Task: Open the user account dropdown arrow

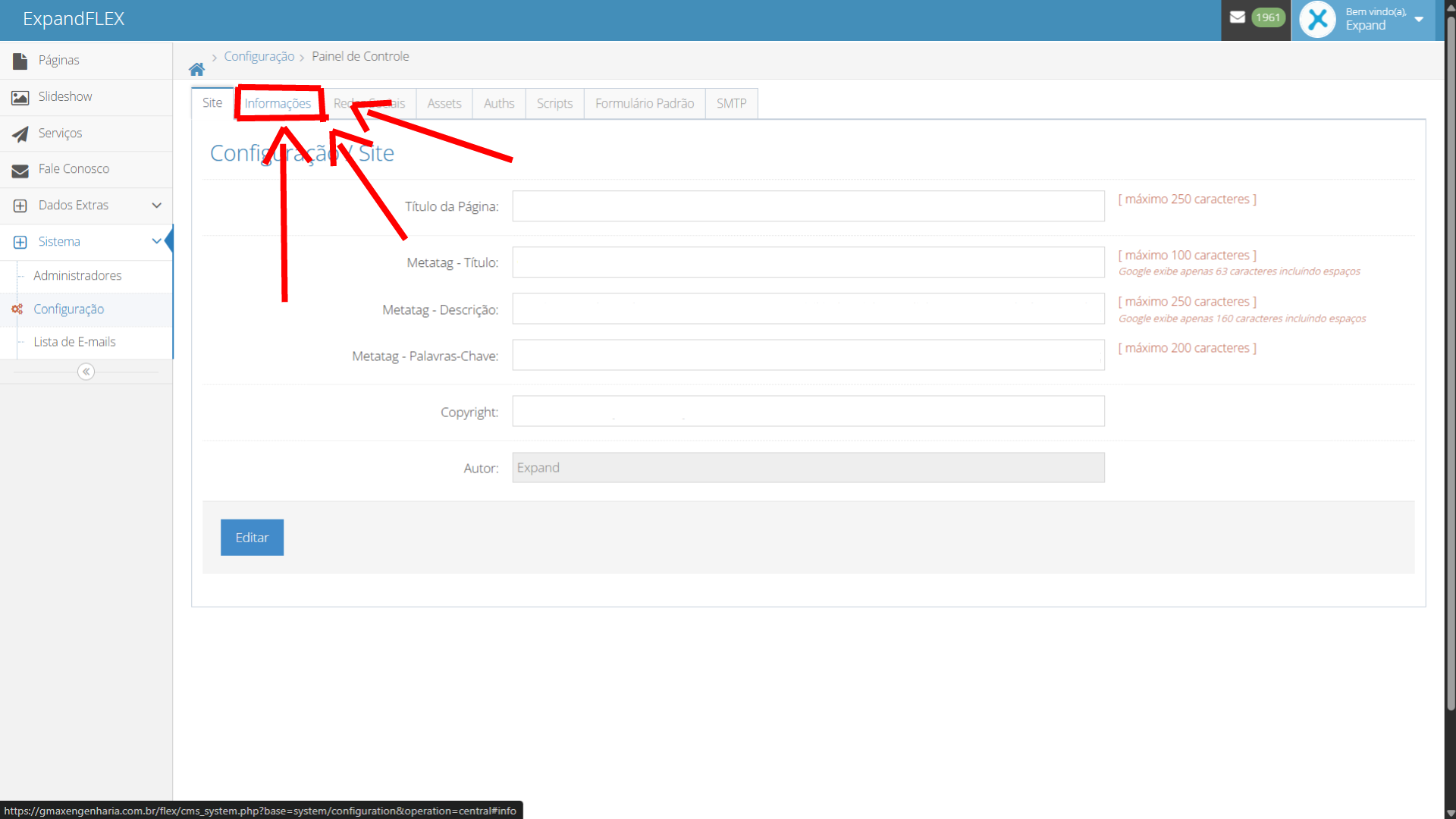Action: (x=1419, y=20)
